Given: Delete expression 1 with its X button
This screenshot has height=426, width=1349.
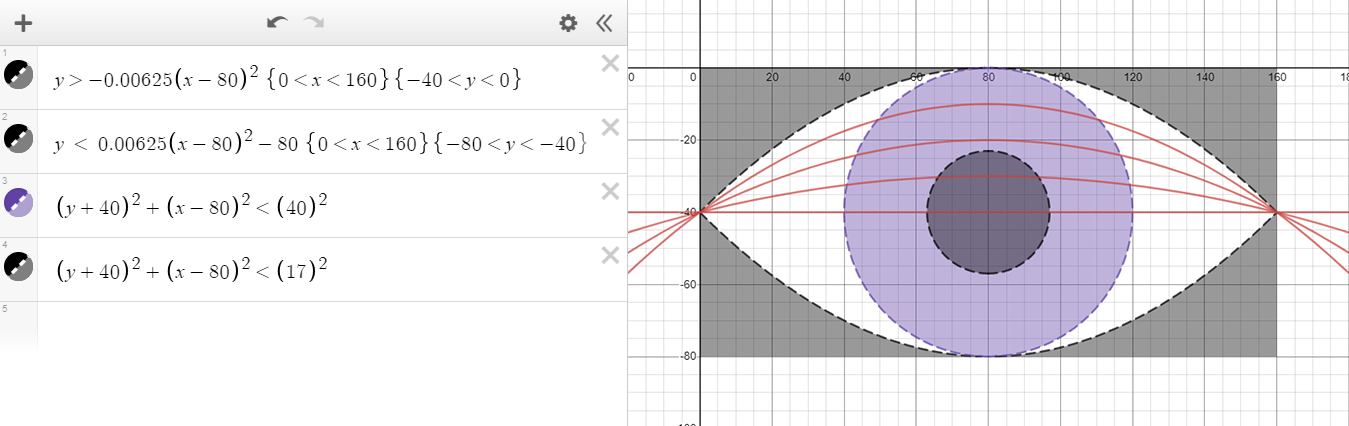Looking at the screenshot, I should pos(610,64).
